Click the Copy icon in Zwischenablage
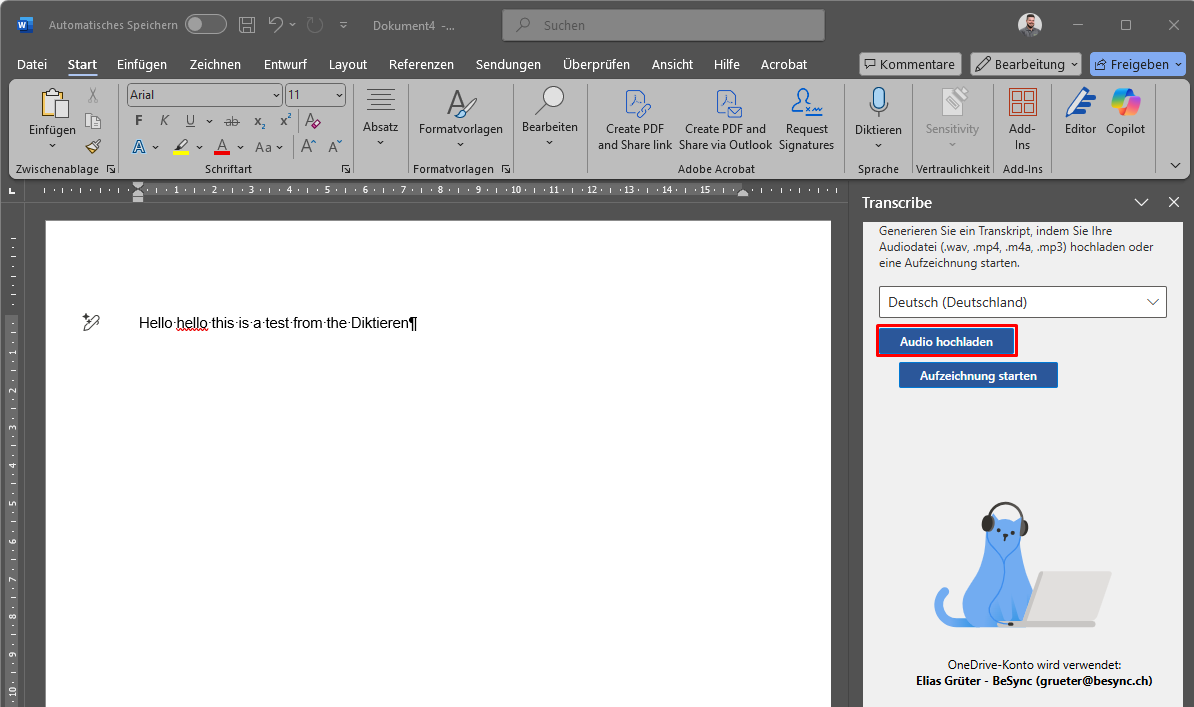 tap(93, 121)
